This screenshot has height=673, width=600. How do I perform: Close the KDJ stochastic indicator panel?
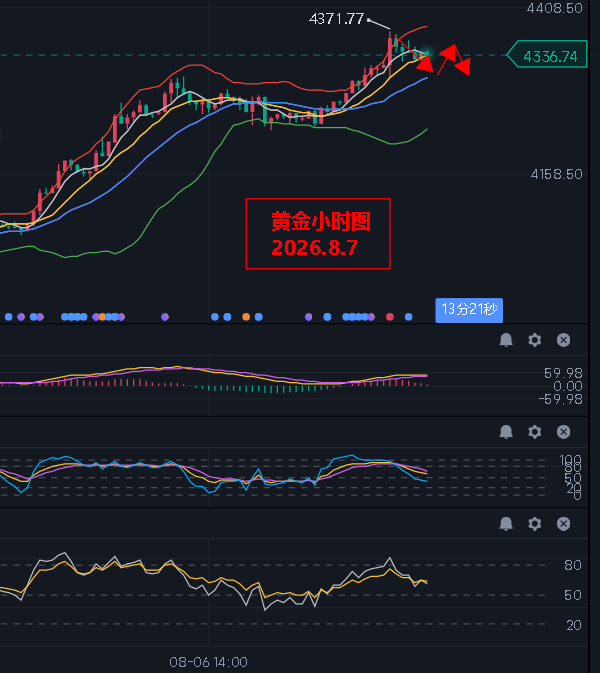point(563,432)
